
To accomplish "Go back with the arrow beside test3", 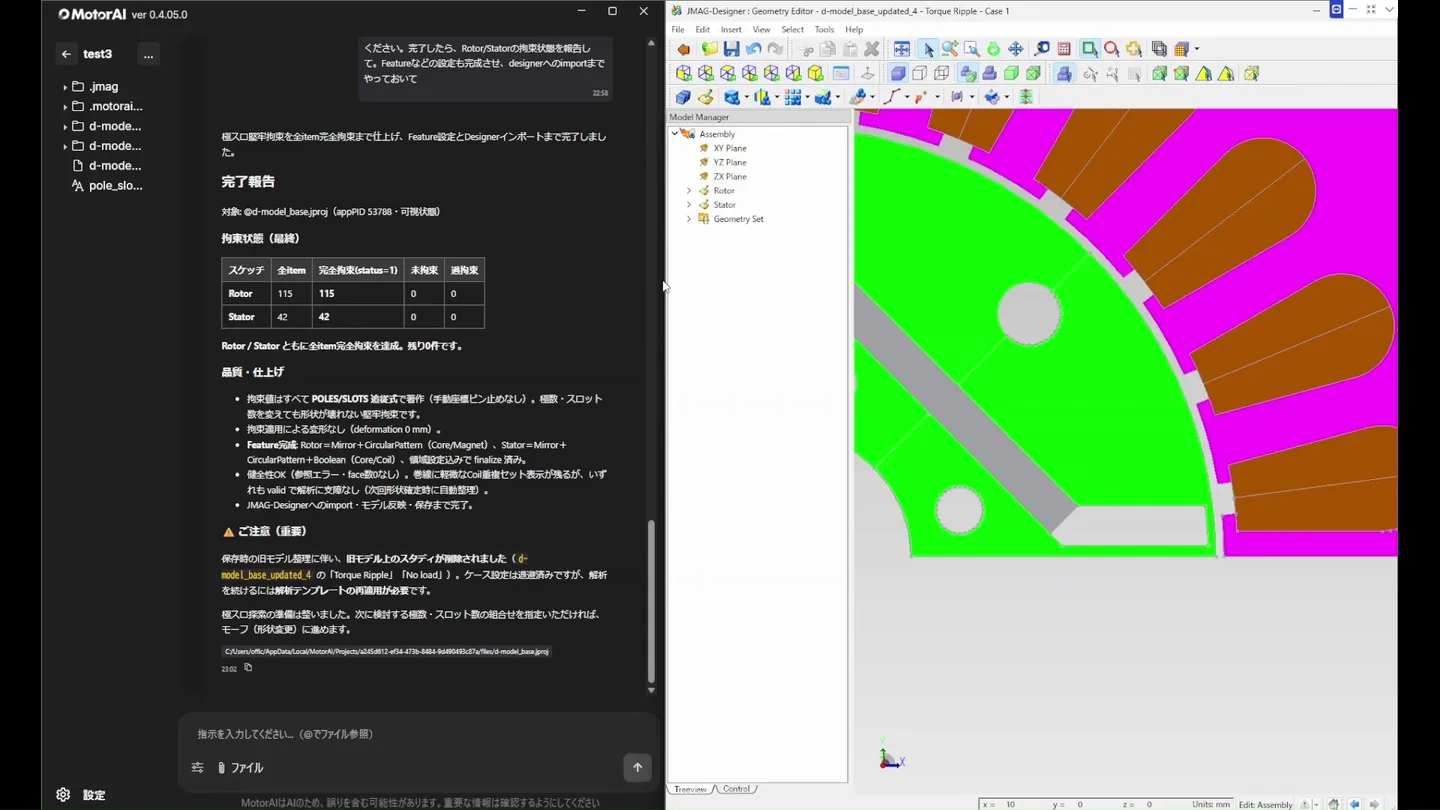I will (x=66, y=54).
